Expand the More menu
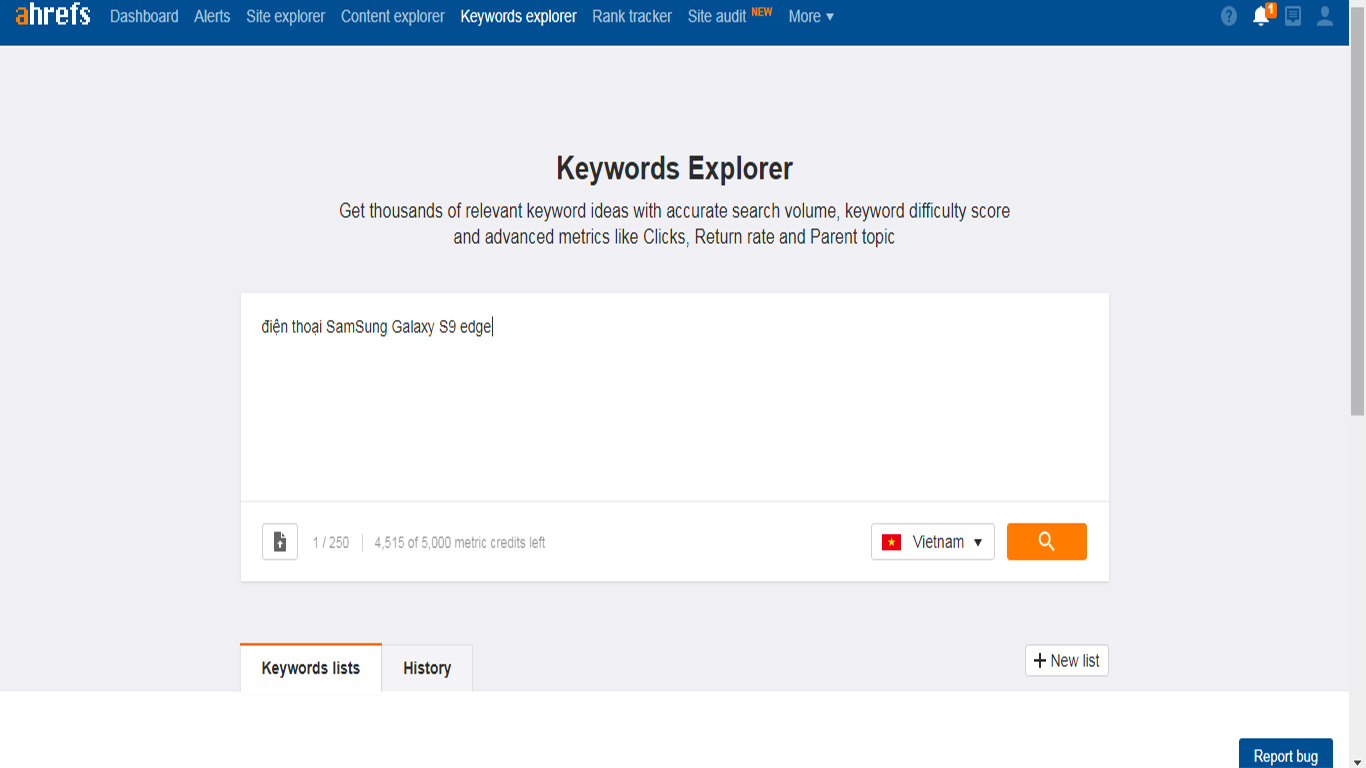Image resolution: width=1366 pixels, height=768 pixels. pos(811,16)
